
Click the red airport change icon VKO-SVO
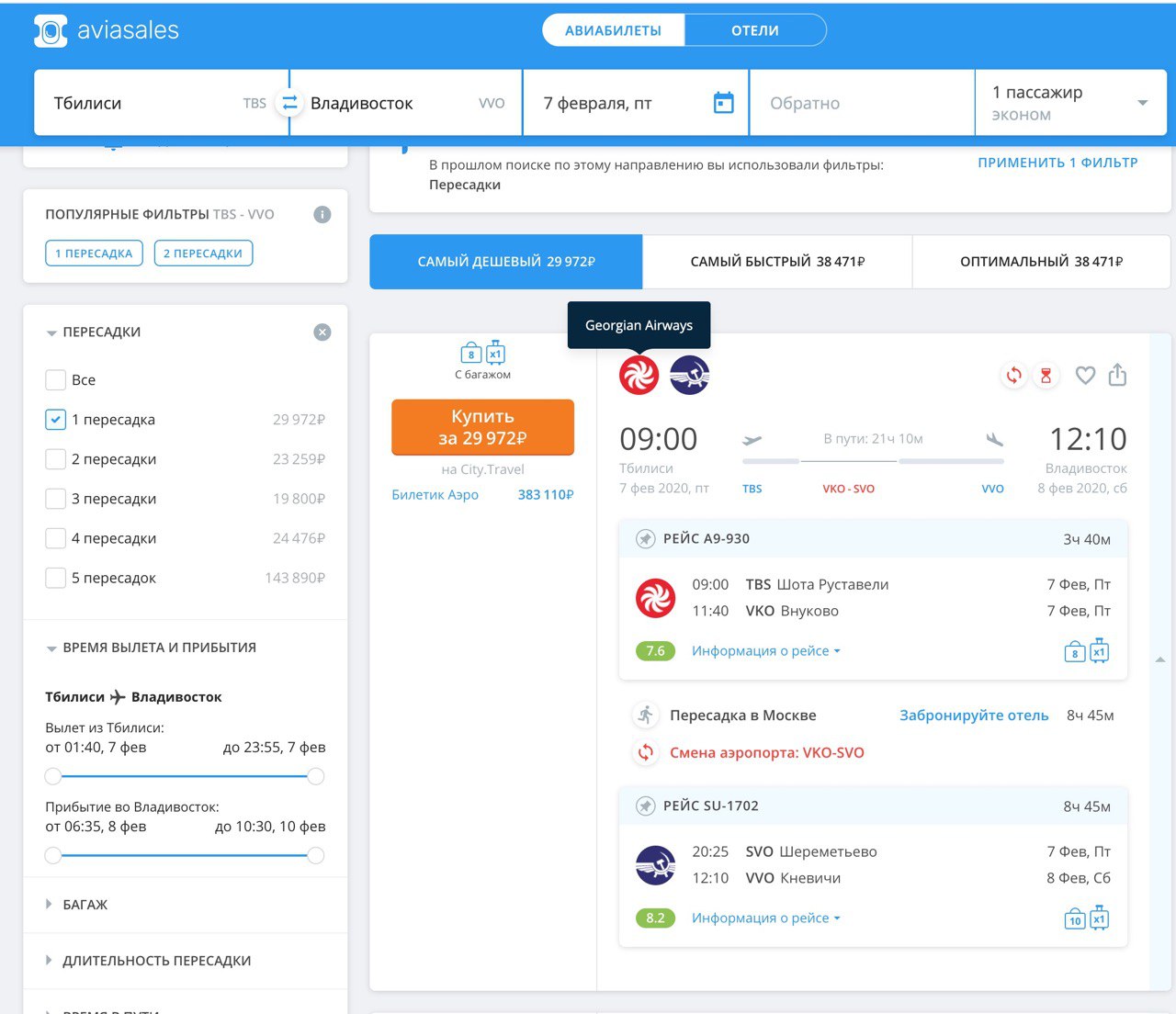point(646,752)
